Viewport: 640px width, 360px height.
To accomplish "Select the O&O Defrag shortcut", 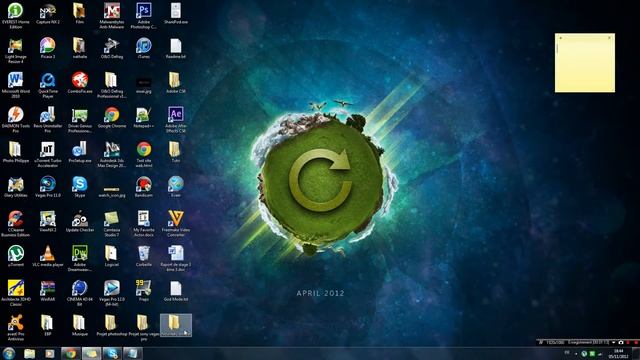I will tap(112, 48).
